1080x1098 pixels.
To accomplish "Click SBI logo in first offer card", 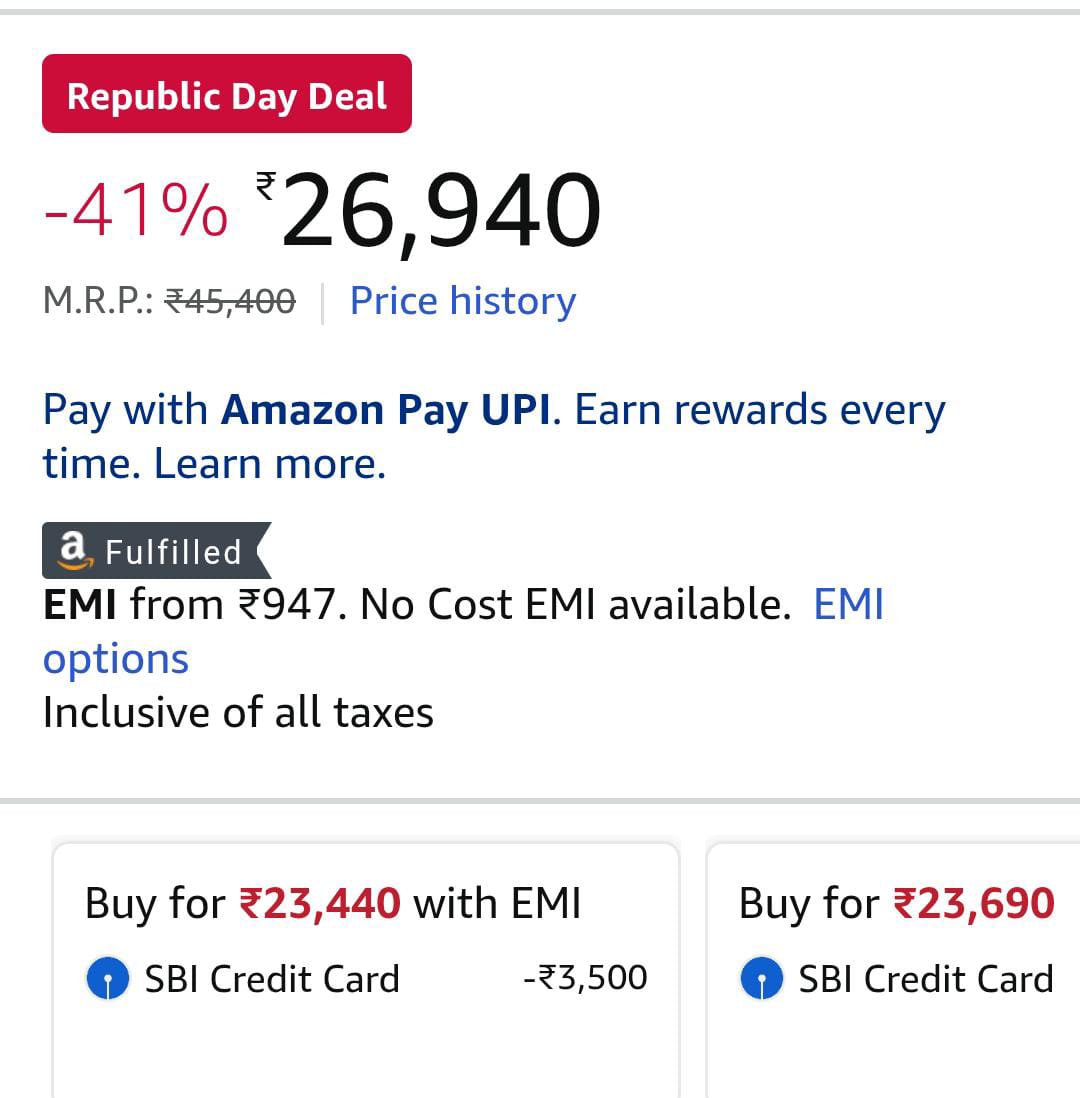I will [108, 979].
